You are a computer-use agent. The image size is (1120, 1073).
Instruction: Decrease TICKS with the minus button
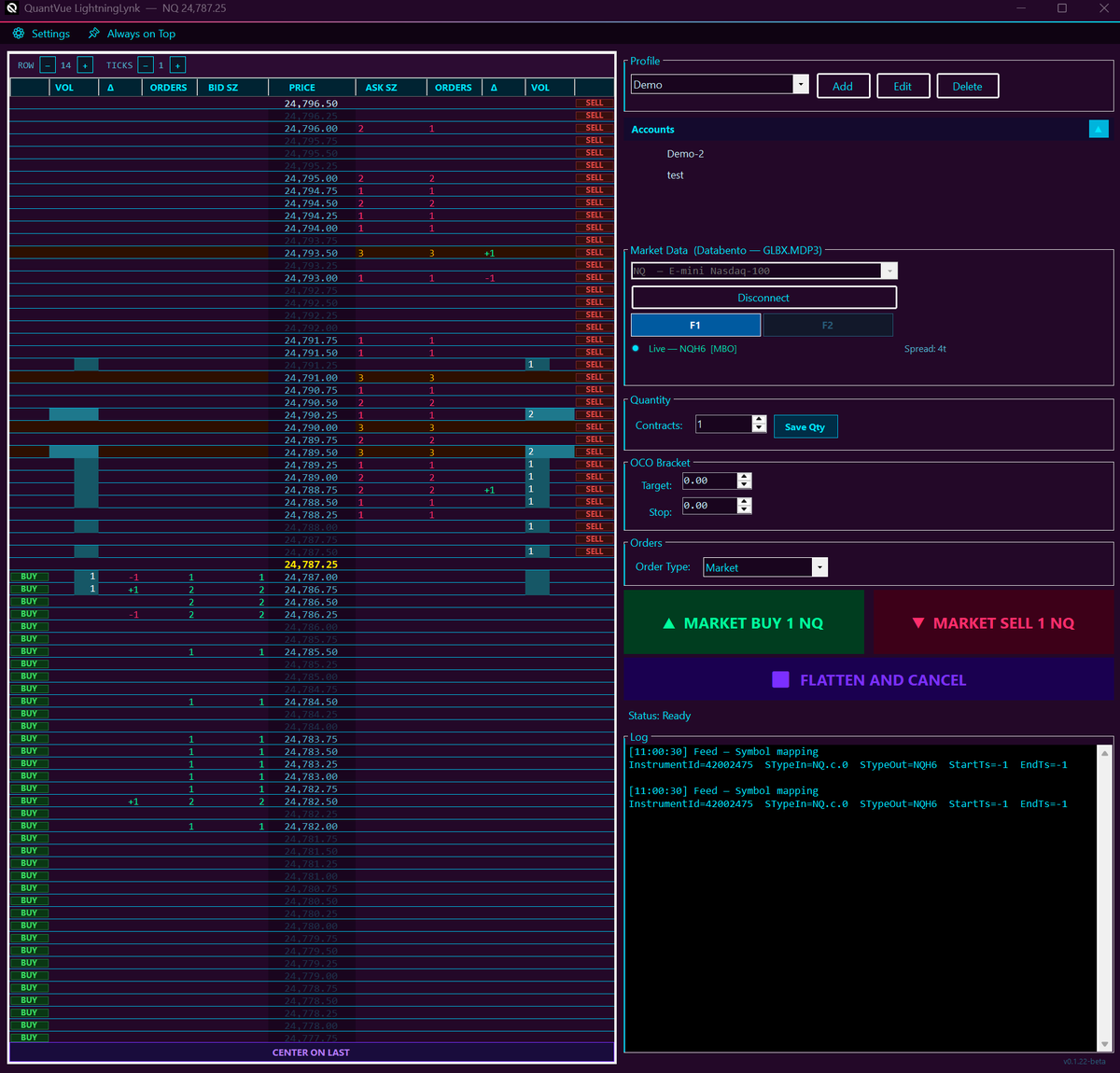(x=146, y=65)
